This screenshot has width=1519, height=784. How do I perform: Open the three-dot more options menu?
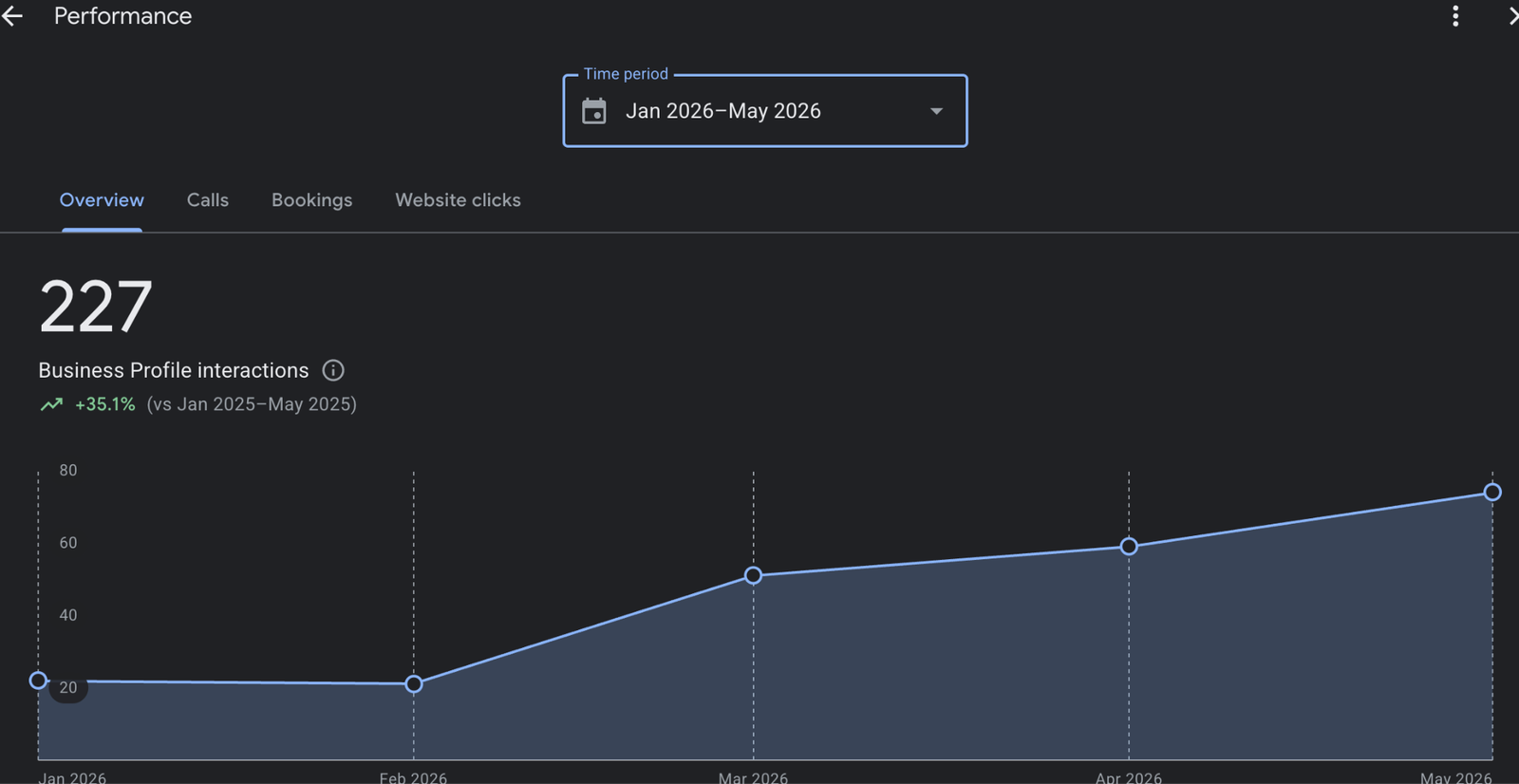coord(1455,16)
